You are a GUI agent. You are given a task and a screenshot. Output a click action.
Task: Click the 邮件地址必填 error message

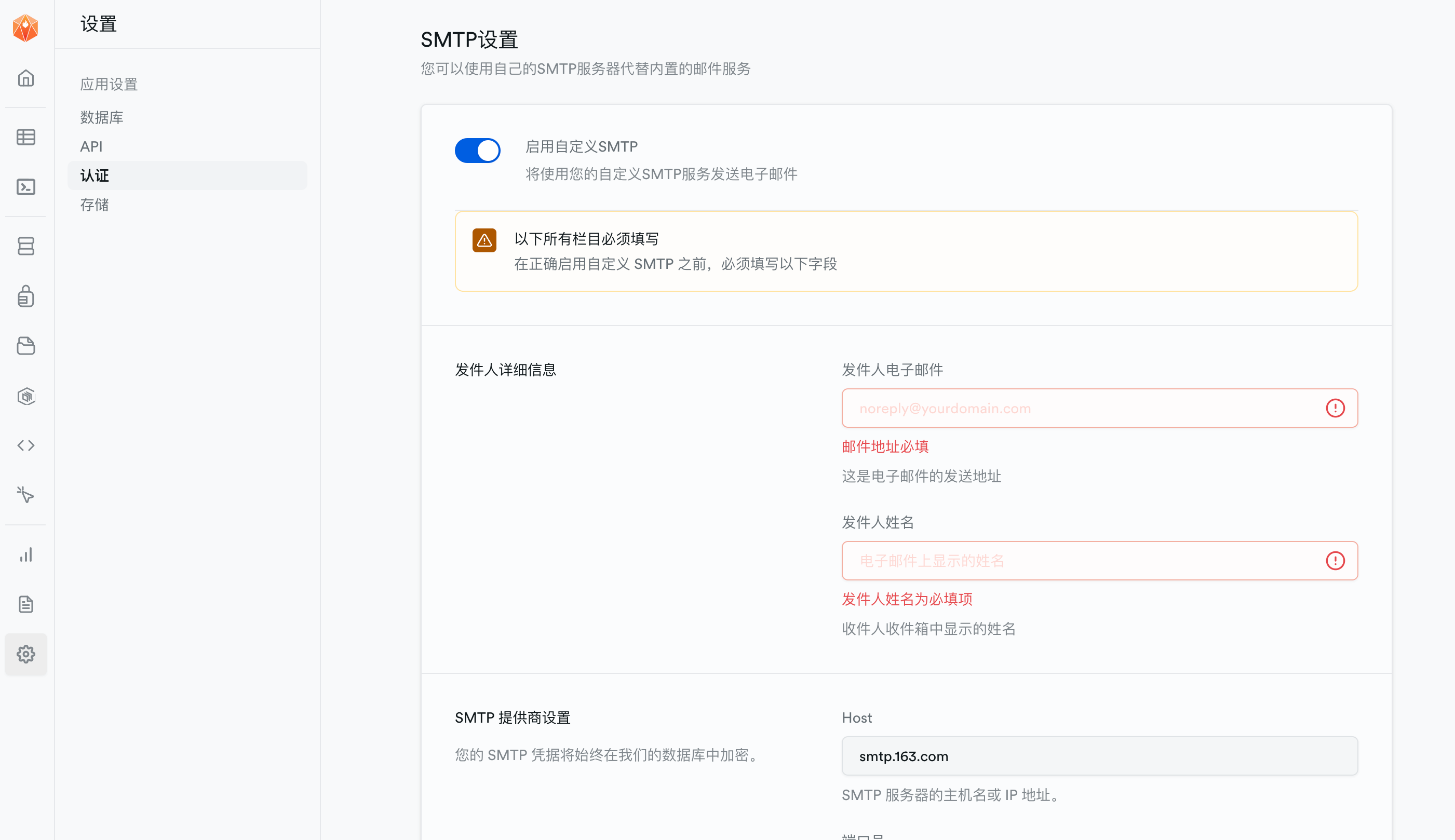tap(885, 446)
